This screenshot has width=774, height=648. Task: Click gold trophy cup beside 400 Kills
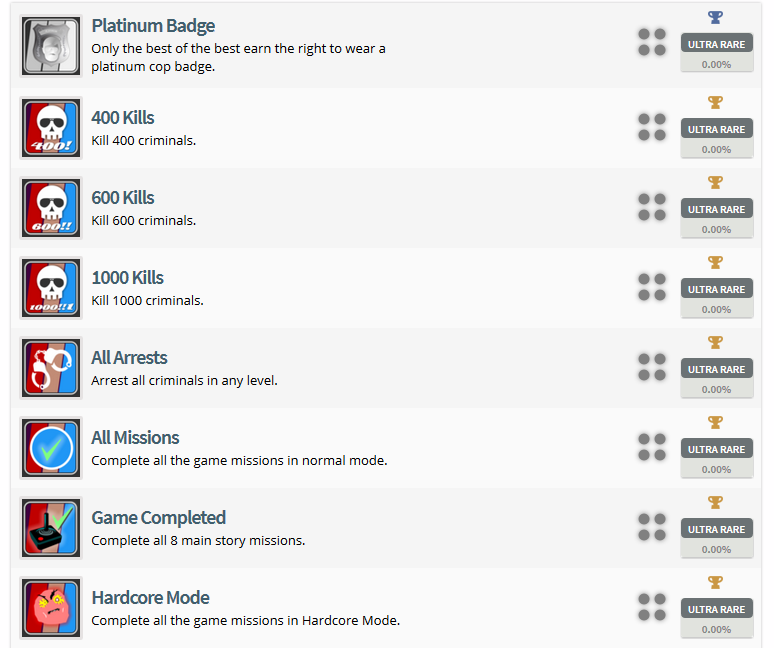715,102
